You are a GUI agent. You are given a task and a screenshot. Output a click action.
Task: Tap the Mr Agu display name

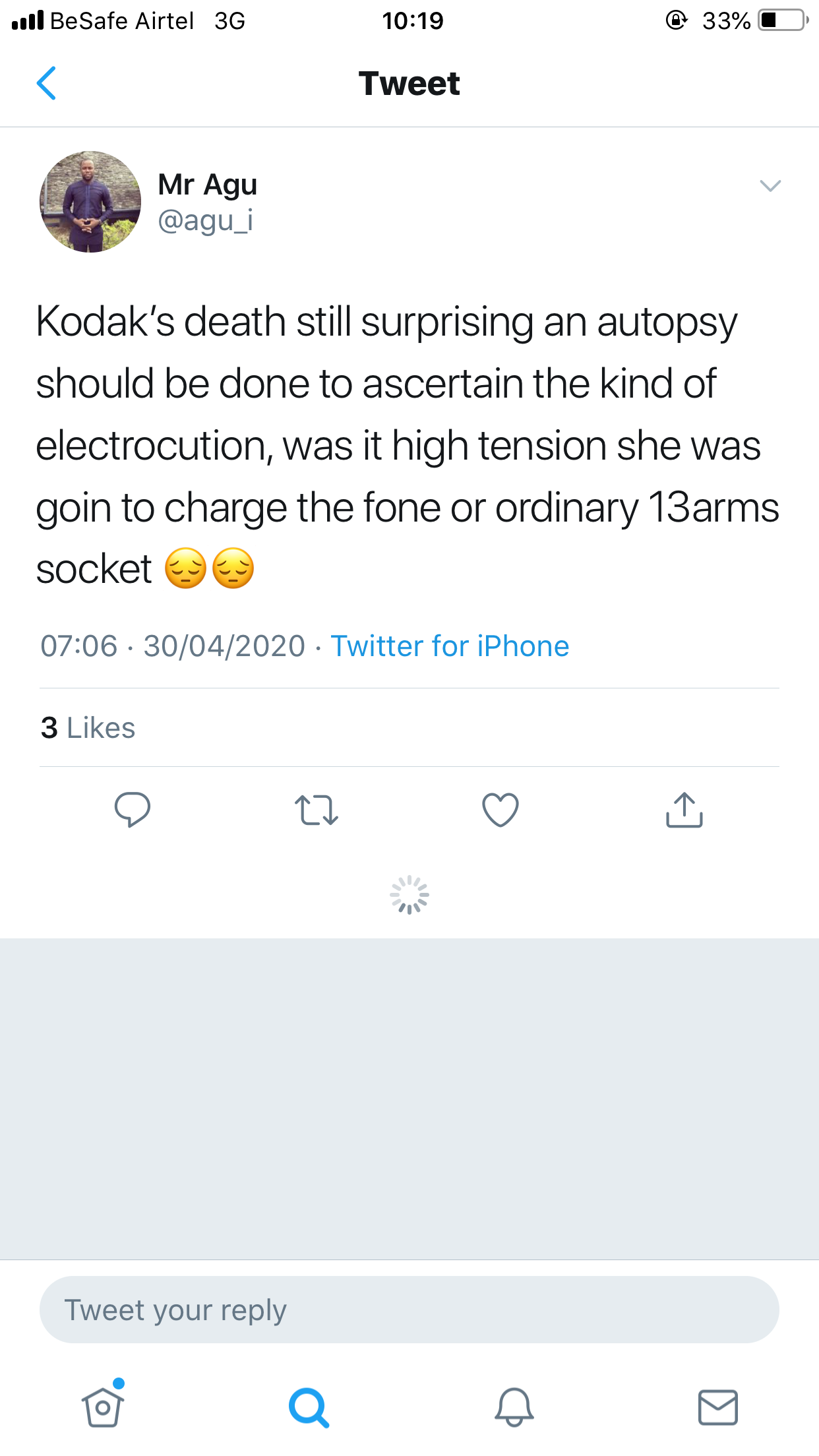point(207,185)
